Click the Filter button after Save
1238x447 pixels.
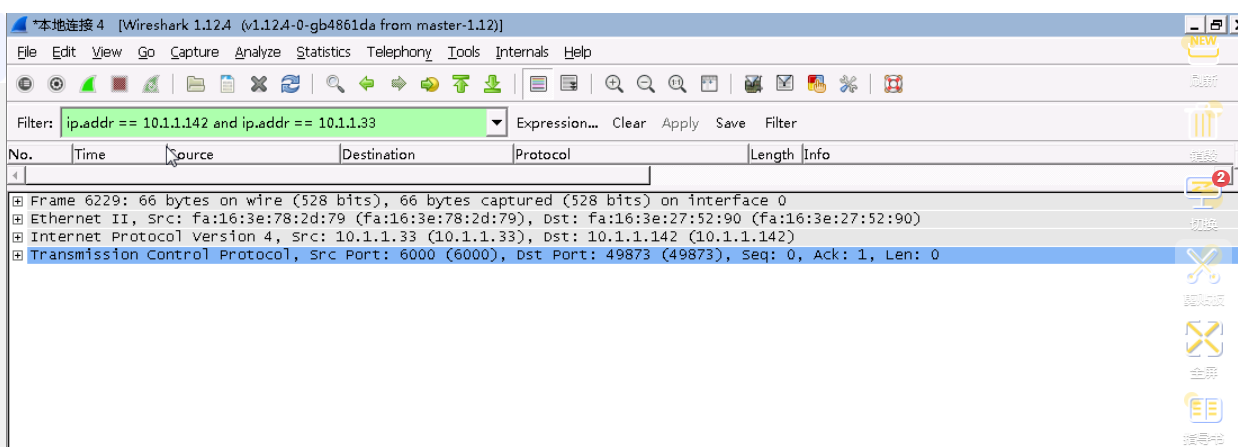point(781,123)
